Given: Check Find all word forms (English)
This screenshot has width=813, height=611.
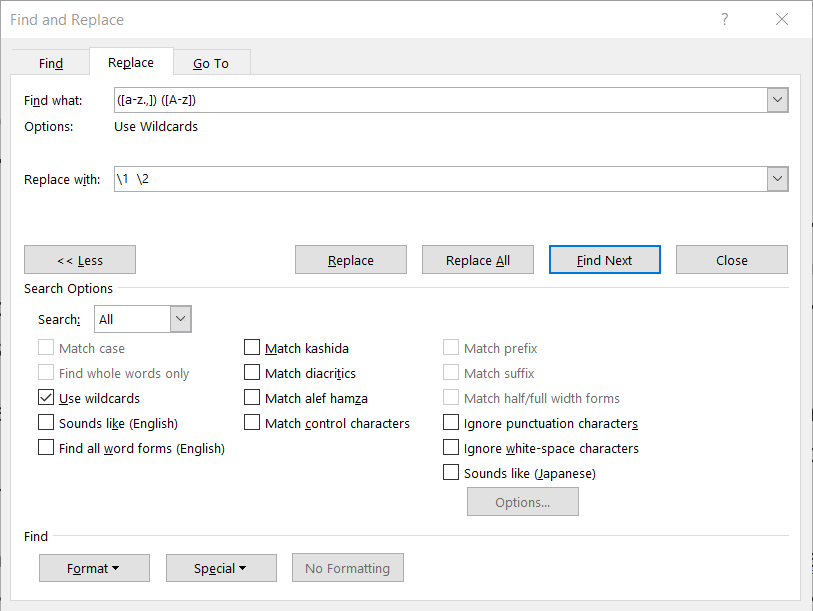Looking at the screenshot, I should click(x=45, y=447).
